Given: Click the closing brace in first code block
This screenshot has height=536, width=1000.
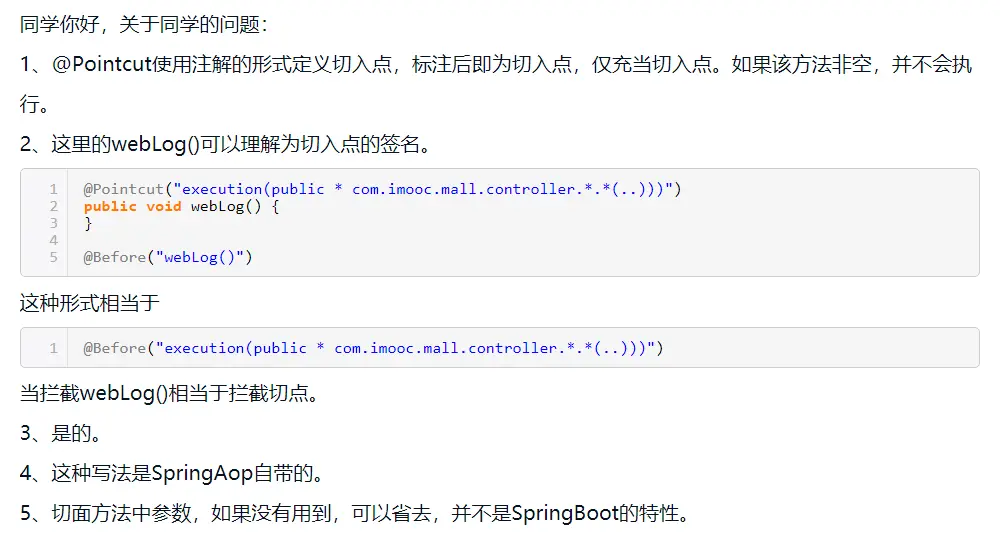Looking at the screenshot, I should pyautogui.click(x=88, y=223).
